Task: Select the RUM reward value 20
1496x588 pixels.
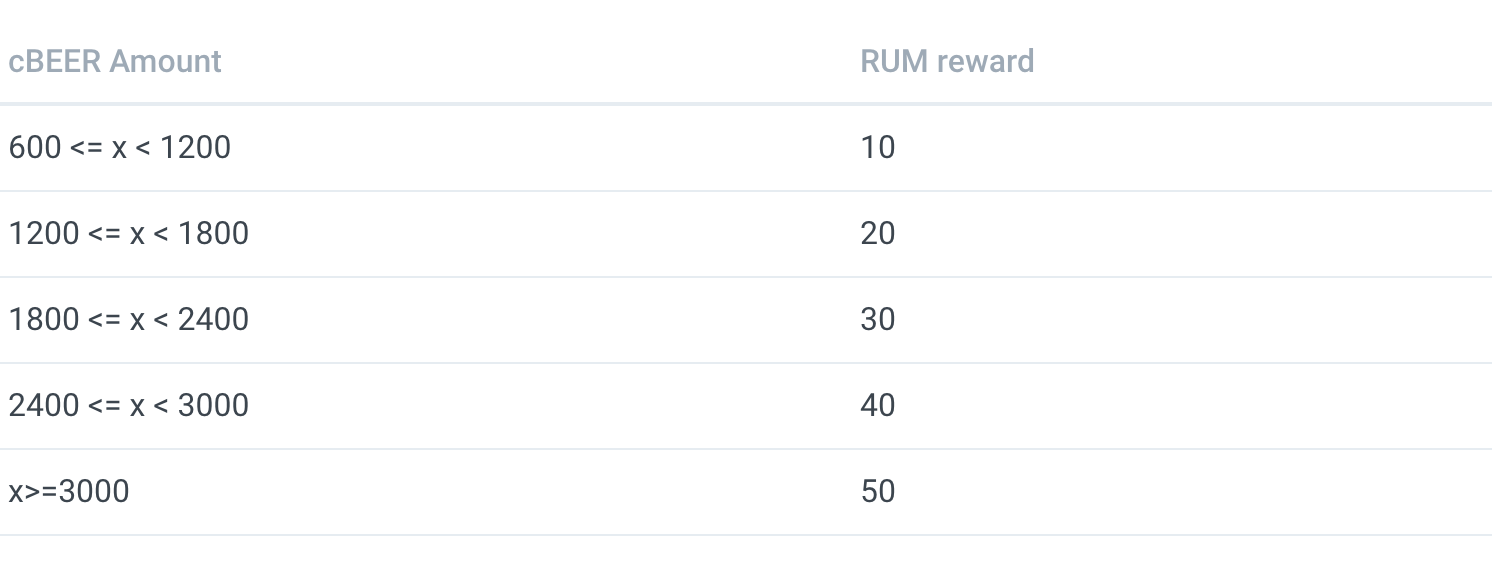Action: (x=877, y=234)
